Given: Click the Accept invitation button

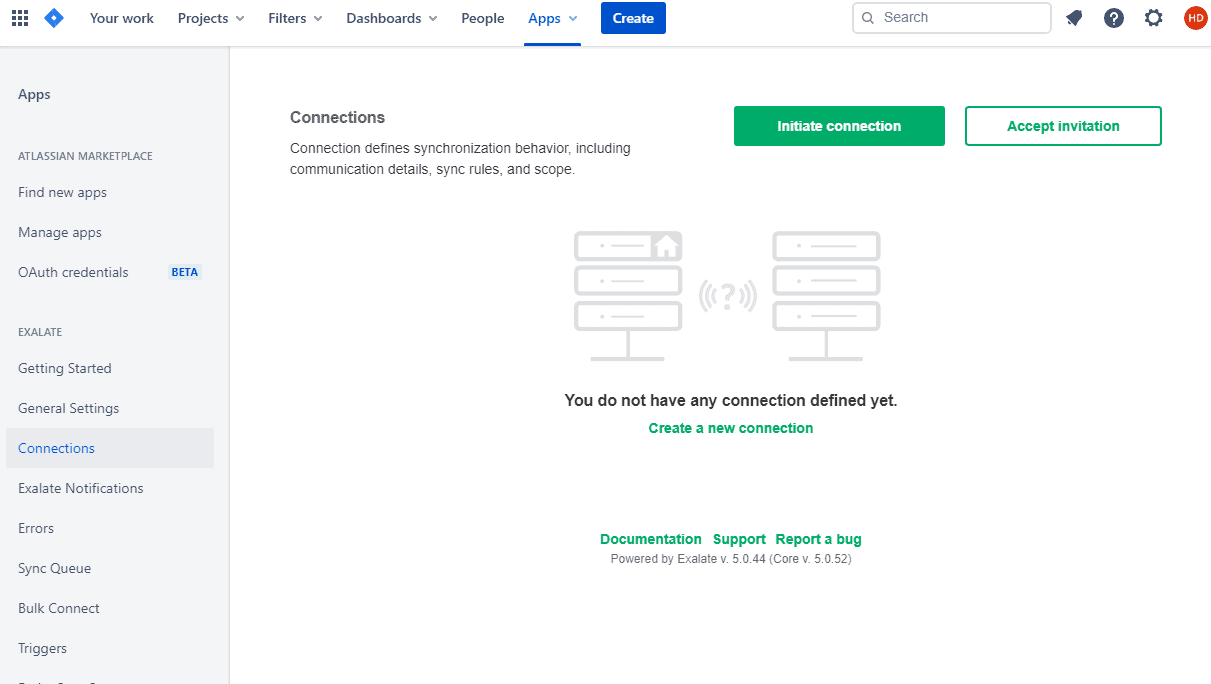Looking at the screenshot, I should (x=1063, y=126).
